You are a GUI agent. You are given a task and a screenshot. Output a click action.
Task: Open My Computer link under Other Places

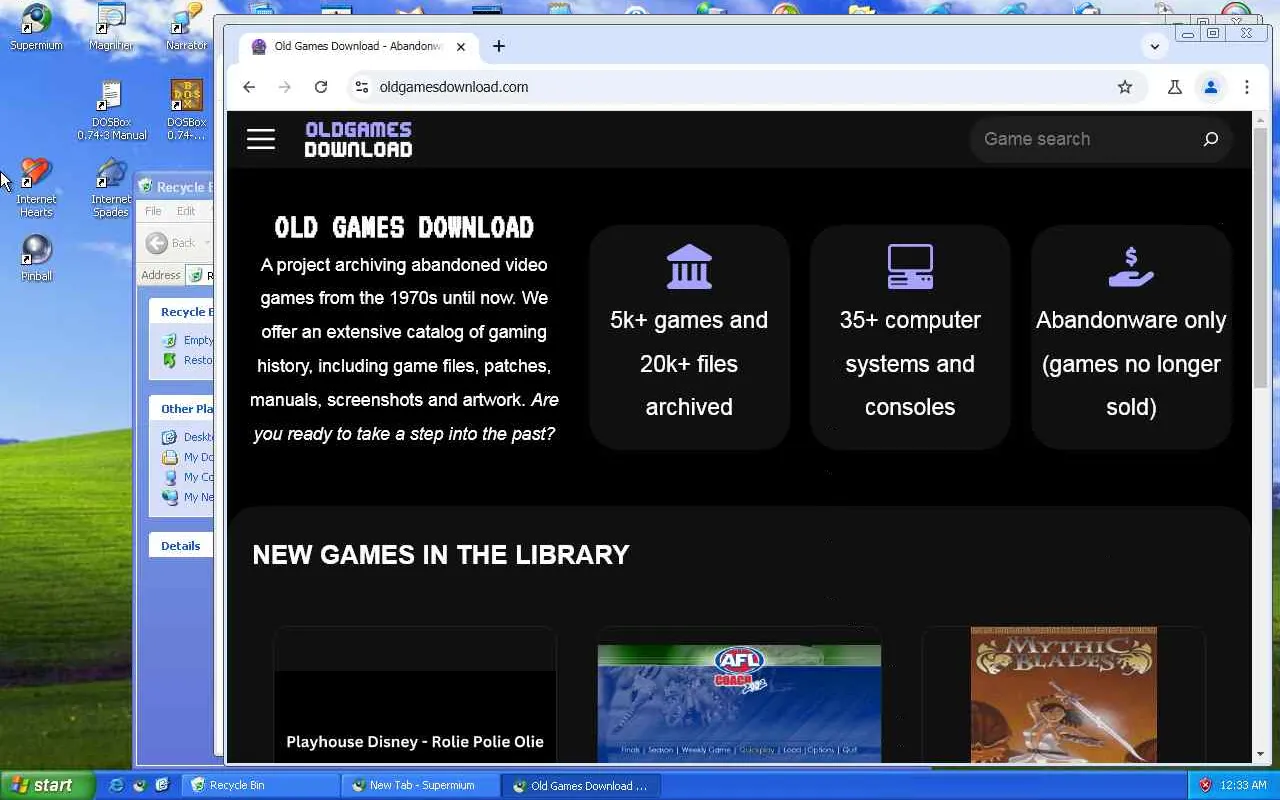point(189,477)
